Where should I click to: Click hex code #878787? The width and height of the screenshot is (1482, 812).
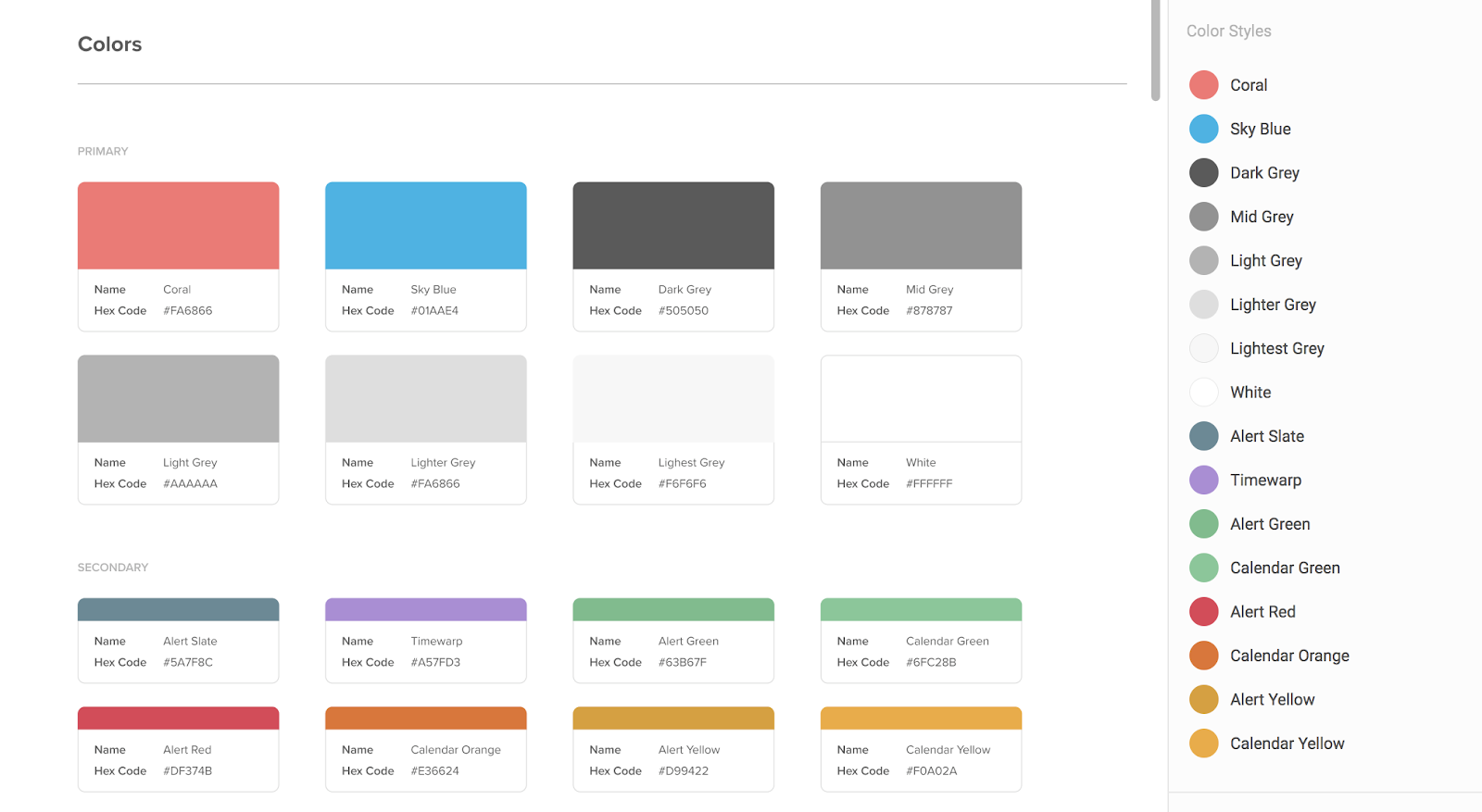[929, 311]
